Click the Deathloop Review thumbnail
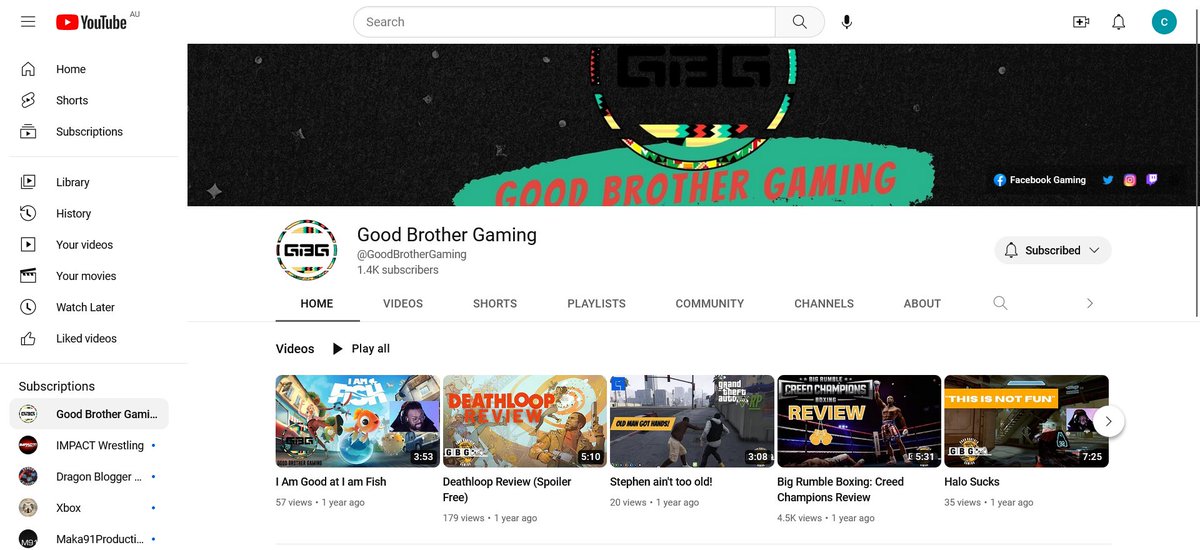 [x=525, y=421]
